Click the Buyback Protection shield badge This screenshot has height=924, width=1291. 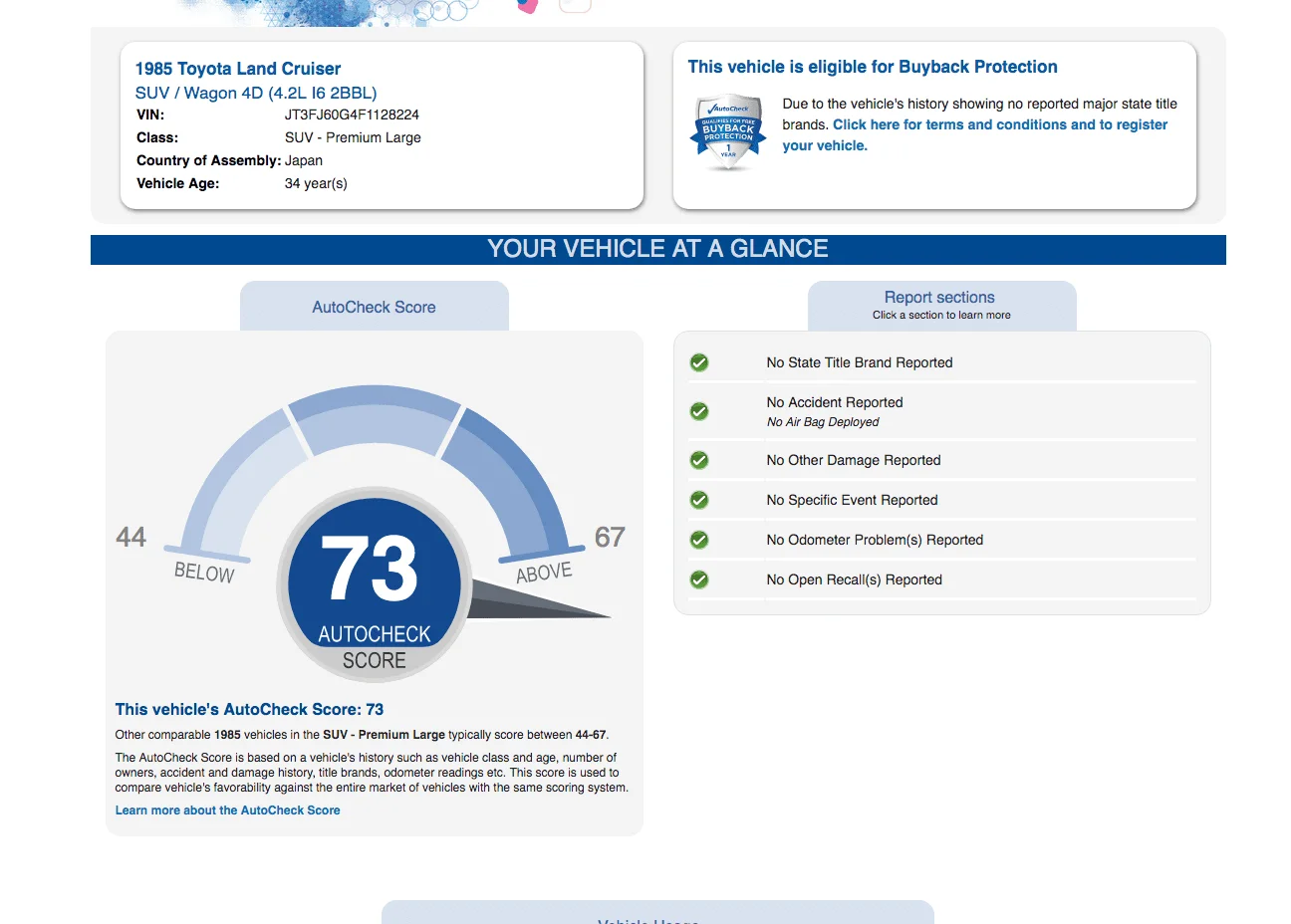click(x=728, y=133)
